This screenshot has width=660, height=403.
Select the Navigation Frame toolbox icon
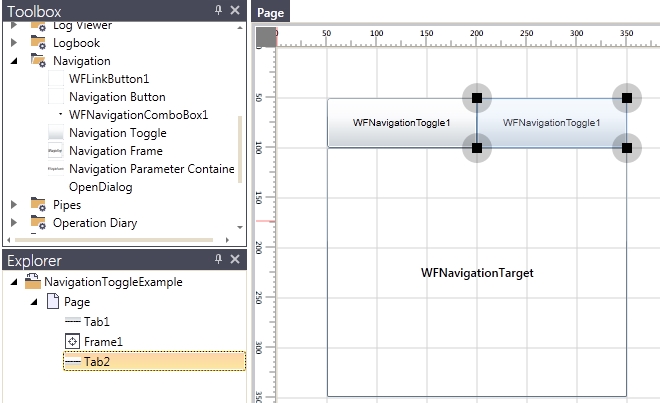click(x=55, y=151)
